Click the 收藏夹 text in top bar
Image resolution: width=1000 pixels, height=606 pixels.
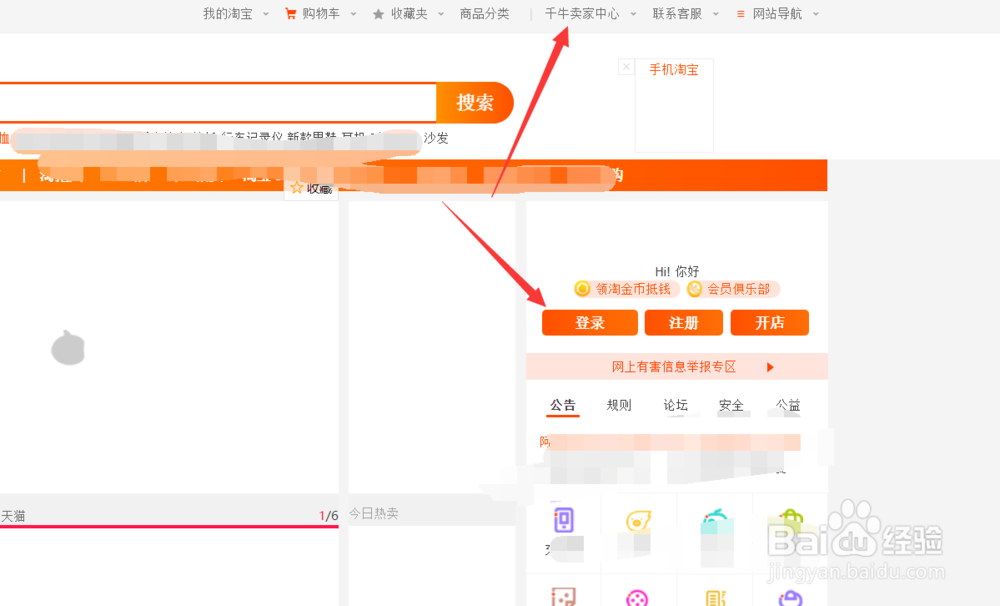(x=409, y=13)
